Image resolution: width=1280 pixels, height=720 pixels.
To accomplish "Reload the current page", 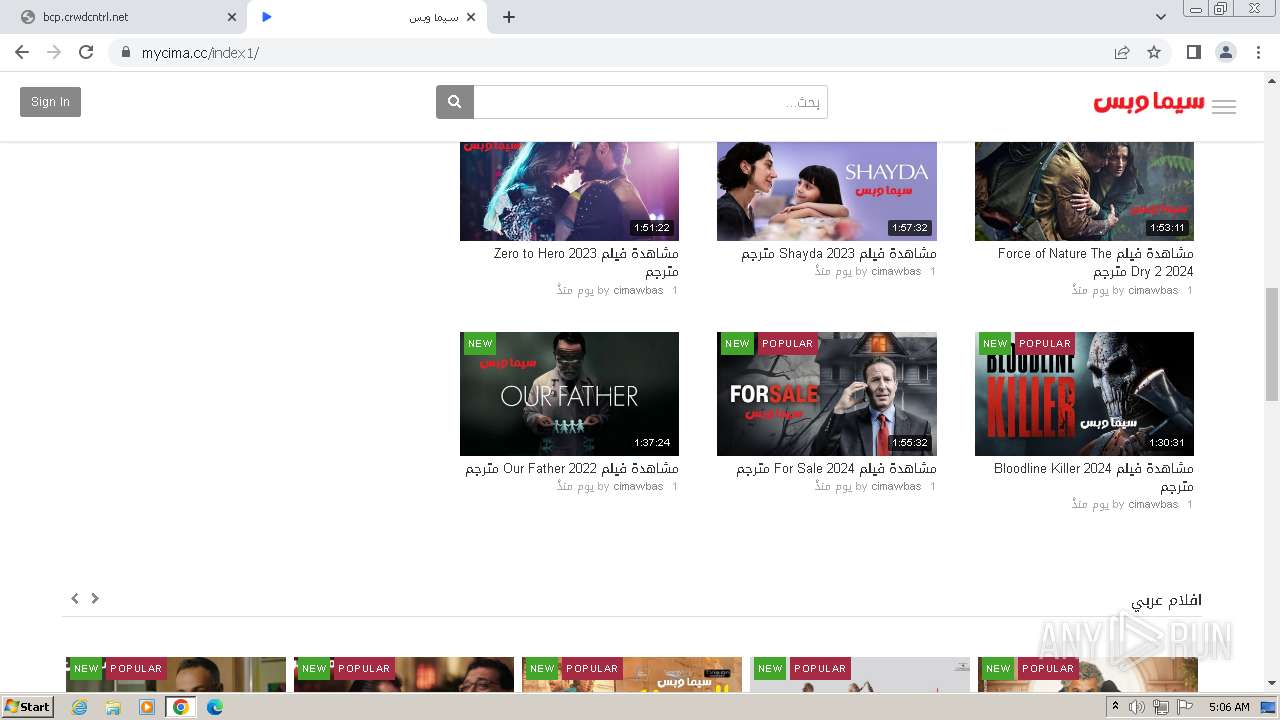I will click(86, 52).
